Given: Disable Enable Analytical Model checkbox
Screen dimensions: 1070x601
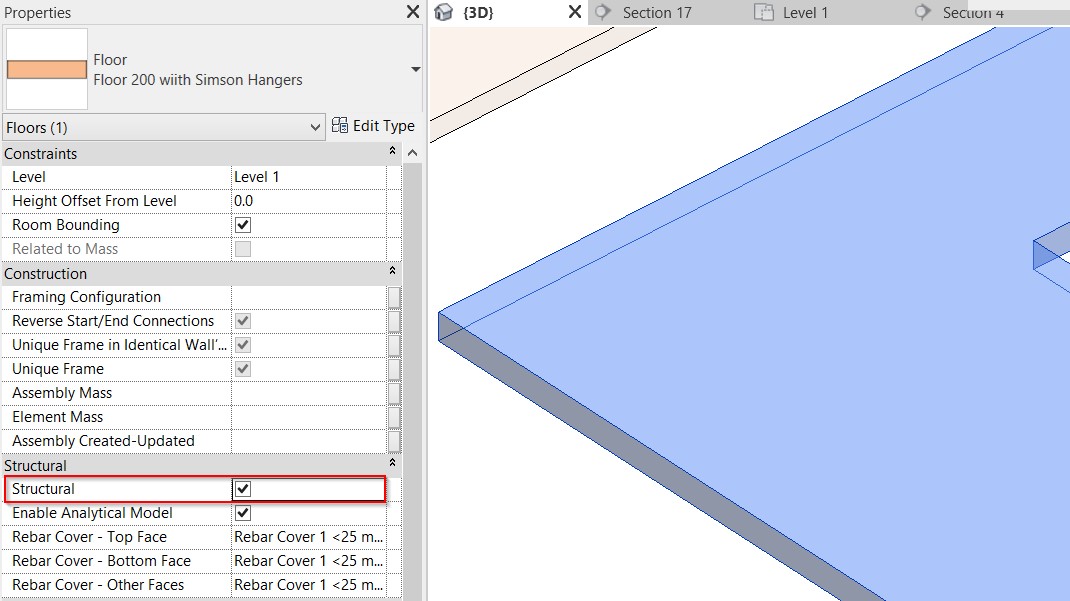Looking at the screenshot, I should tap(242, 513).
